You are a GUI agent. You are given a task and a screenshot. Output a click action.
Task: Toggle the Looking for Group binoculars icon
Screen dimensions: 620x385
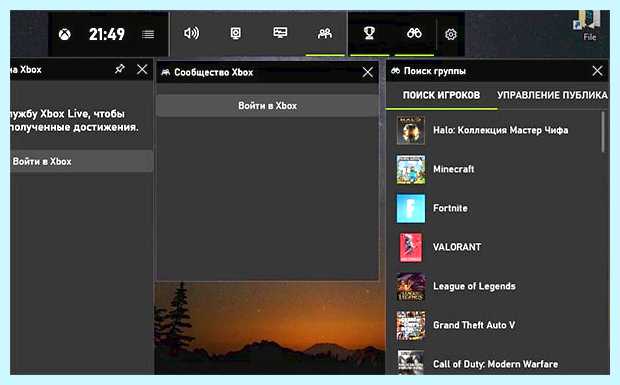tap(414, 34)
